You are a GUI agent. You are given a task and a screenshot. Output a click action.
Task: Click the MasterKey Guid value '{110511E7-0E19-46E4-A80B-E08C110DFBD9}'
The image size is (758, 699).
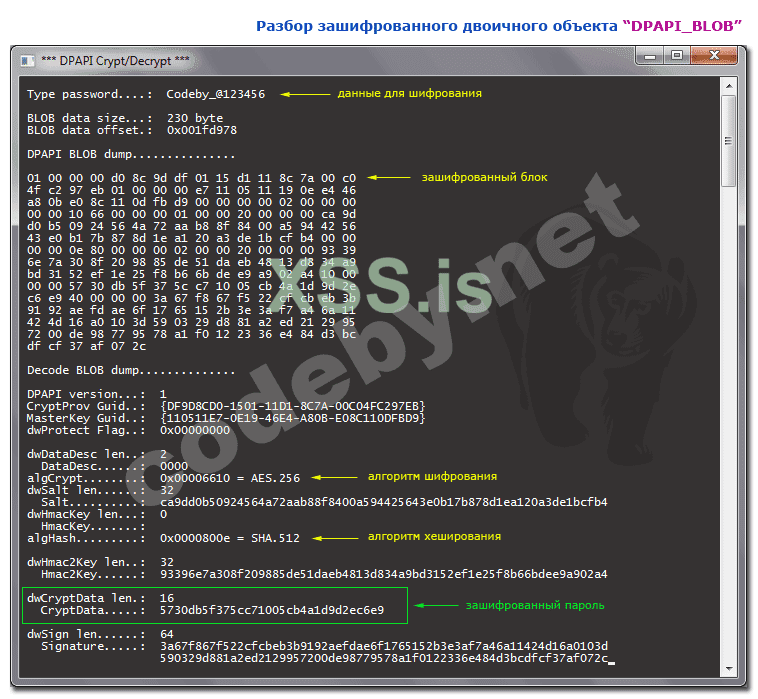tap(292, 418)
